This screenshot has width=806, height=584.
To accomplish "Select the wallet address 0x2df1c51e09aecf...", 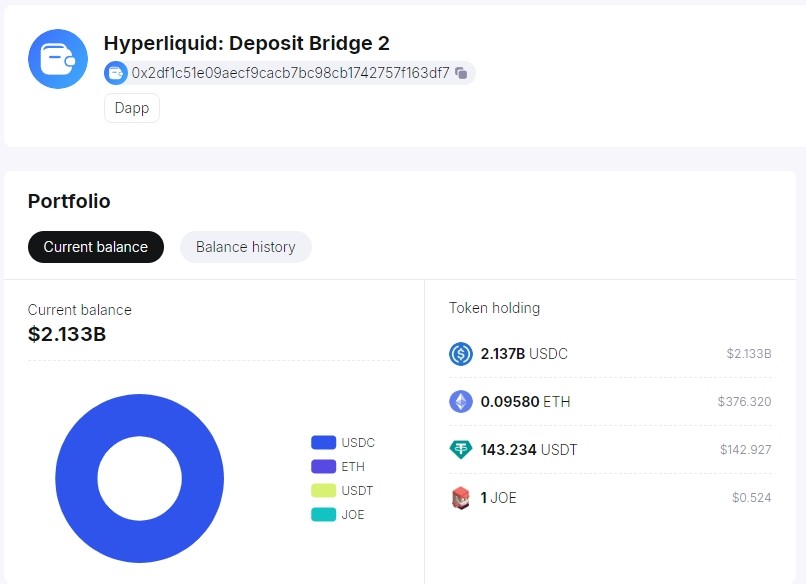I will point(290,73).
